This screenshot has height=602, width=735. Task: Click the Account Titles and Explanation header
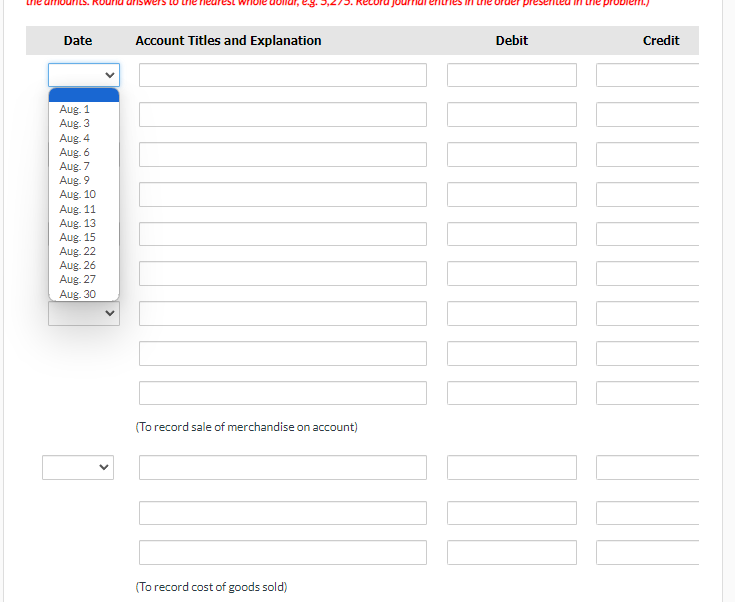[x=228, y=41]
